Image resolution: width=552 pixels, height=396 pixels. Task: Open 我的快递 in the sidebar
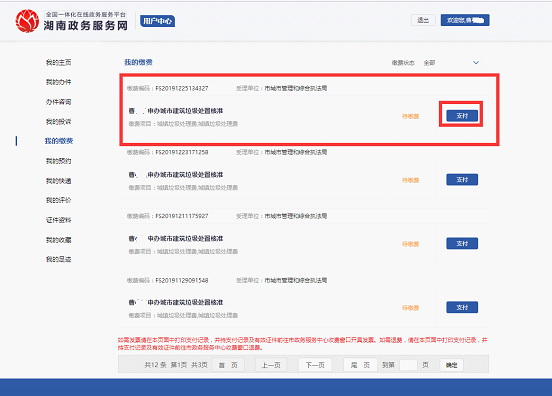click(x=58, y=181)
